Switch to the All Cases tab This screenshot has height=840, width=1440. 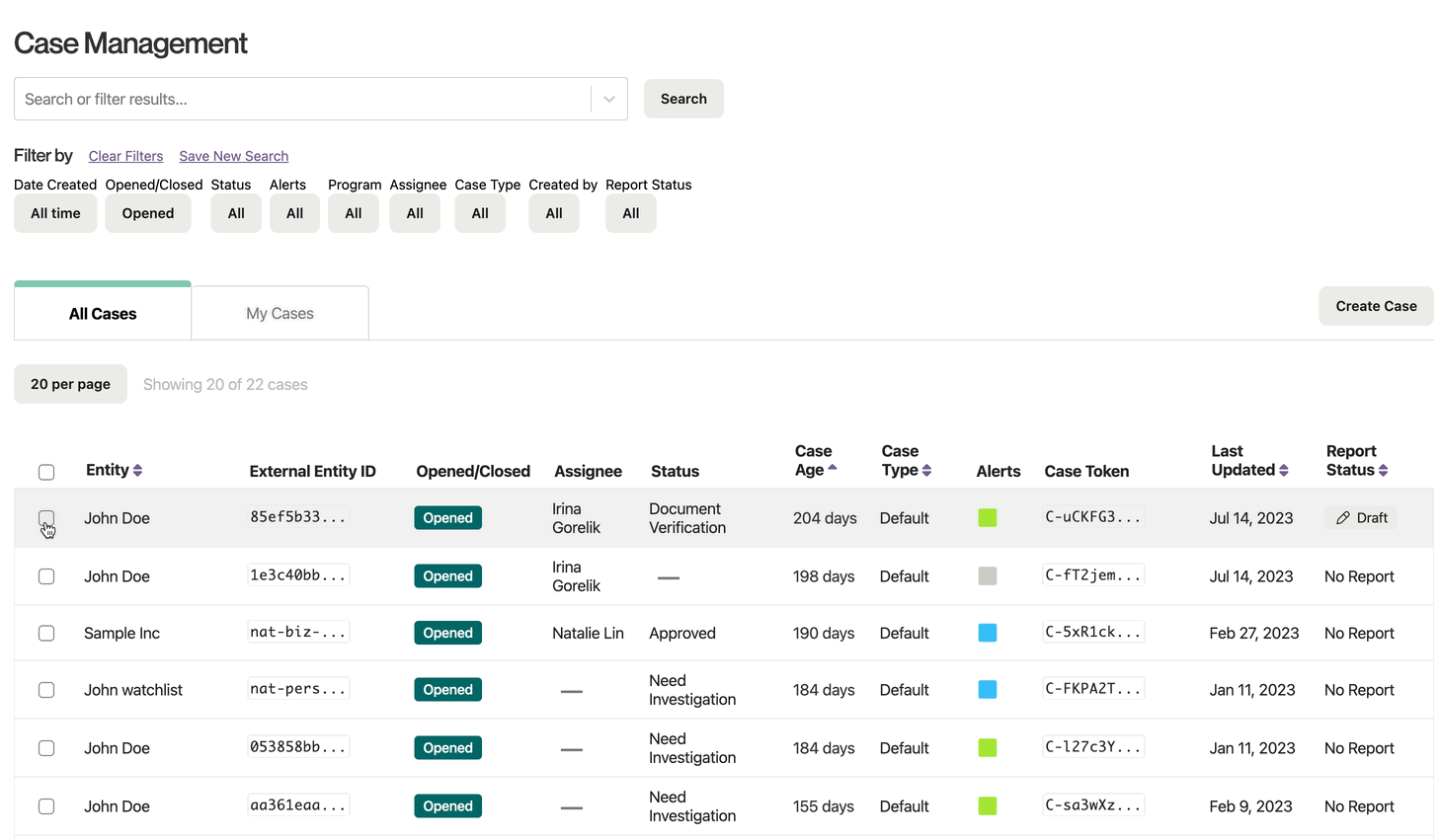point(103,313)
